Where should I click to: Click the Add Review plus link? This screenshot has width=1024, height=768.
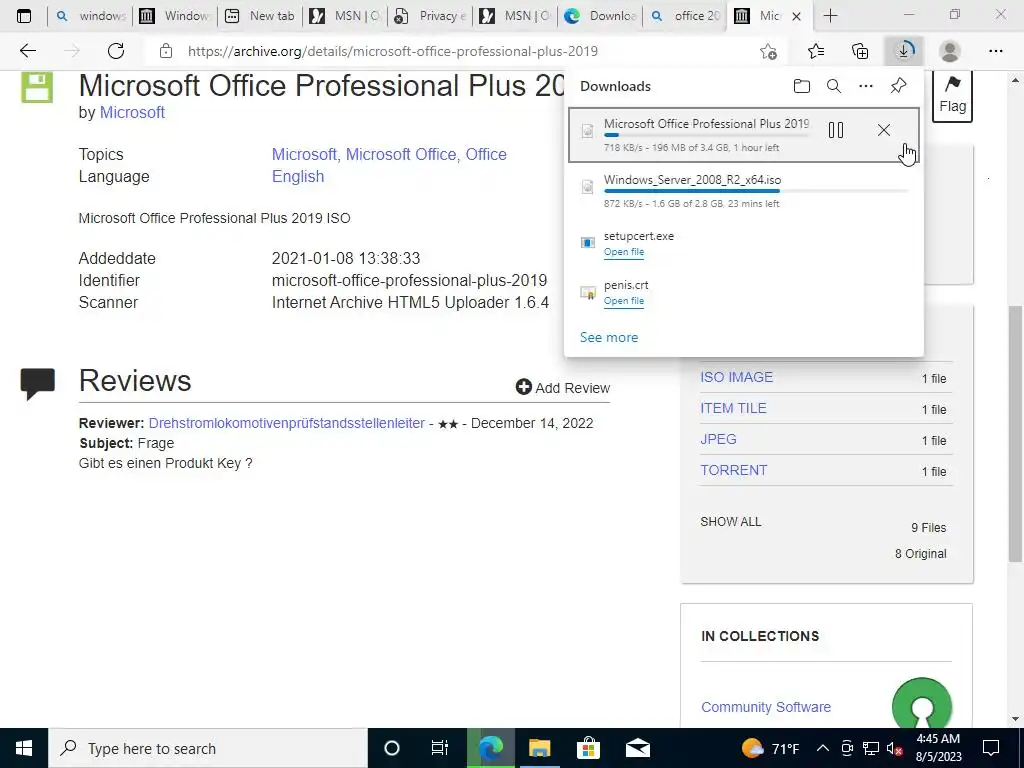(x=563, y=388)
